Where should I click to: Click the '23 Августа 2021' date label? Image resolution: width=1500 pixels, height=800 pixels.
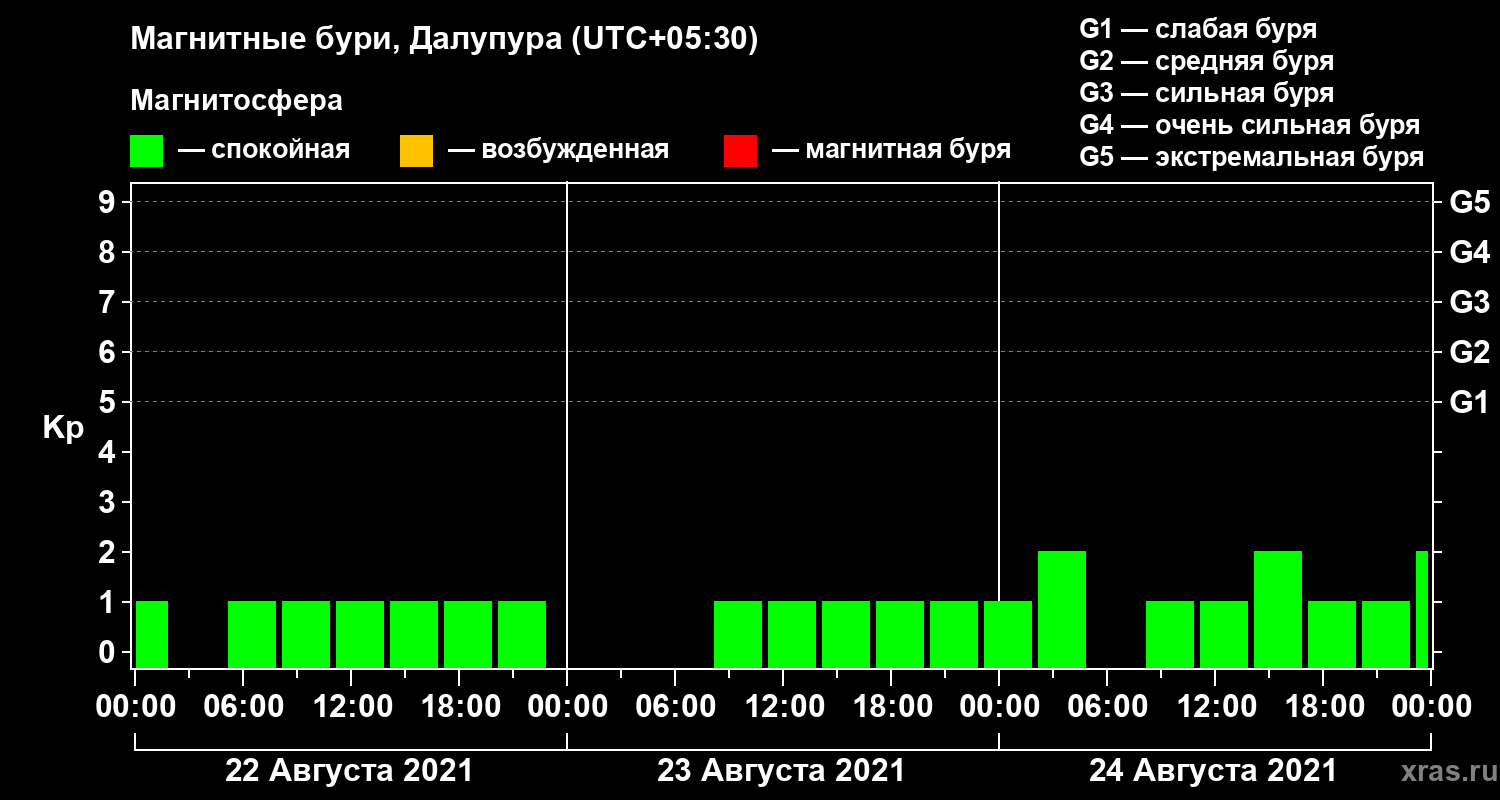[781, 771]
